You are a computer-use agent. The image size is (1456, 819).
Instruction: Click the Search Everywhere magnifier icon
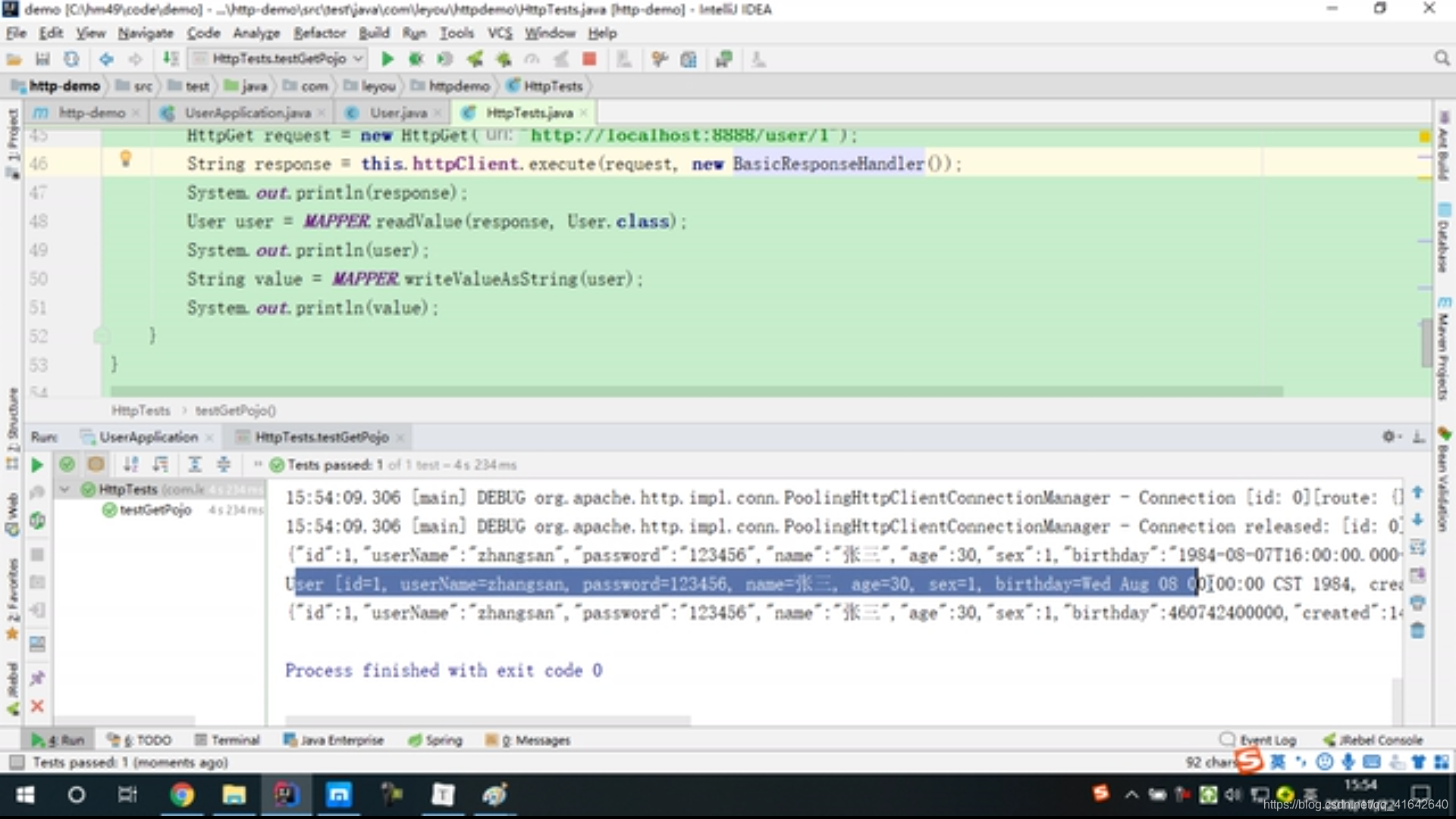coord(1442,59)
